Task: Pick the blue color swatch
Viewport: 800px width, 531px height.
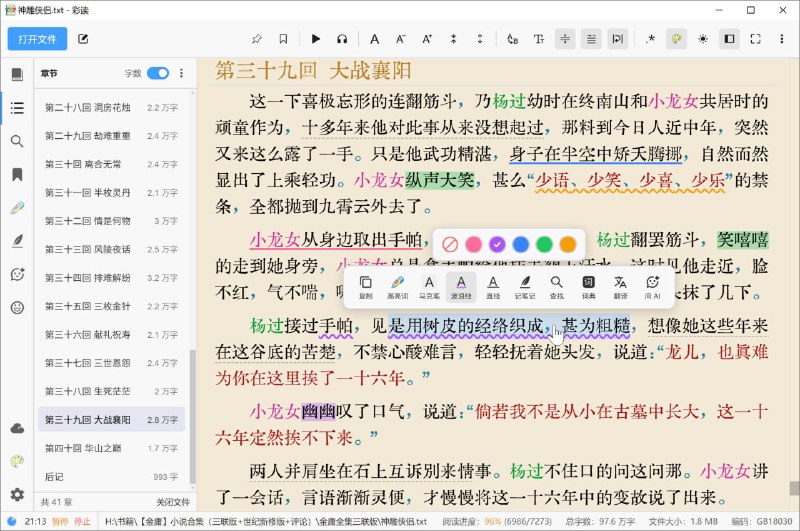Action: click(520, 244)
